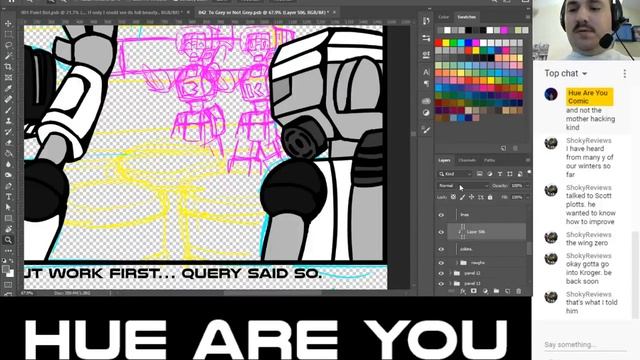Open the Swatches panel menu

pos(528,17)
